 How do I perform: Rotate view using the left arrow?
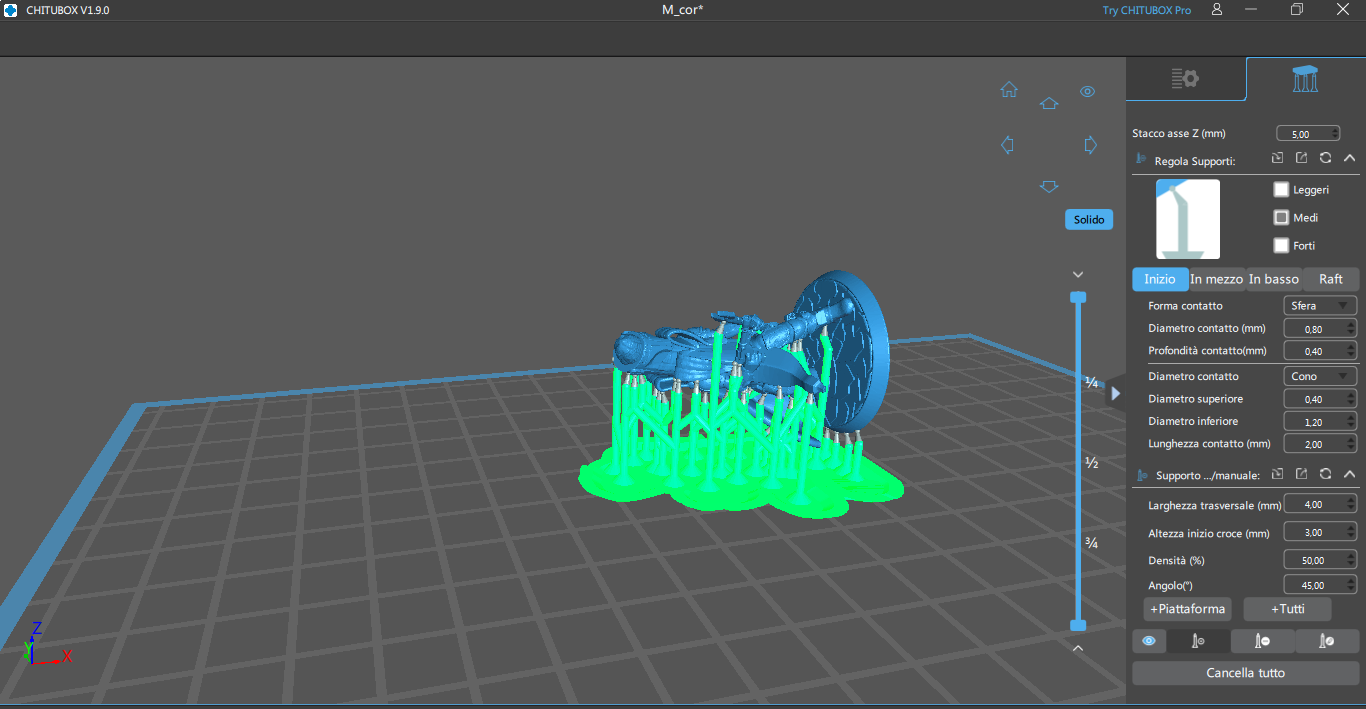[1008, 145]
